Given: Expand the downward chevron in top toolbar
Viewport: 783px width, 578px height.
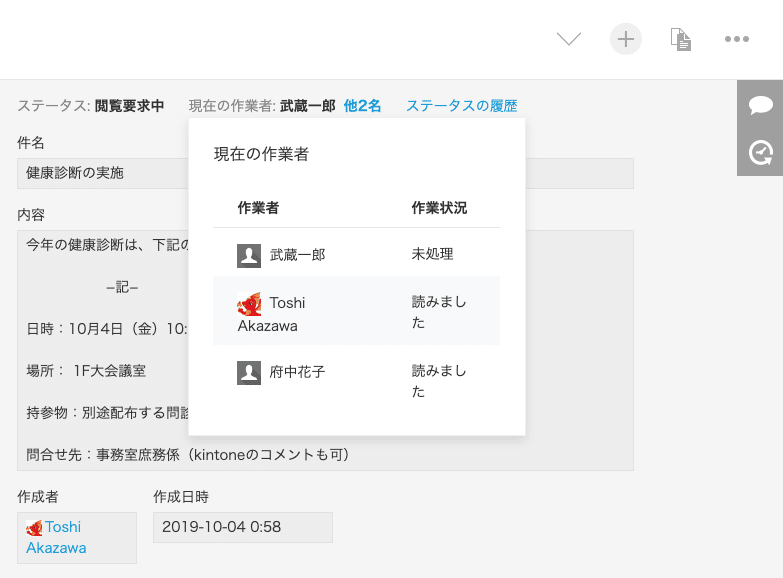Looking at the screenshot, I should point(569,38).
